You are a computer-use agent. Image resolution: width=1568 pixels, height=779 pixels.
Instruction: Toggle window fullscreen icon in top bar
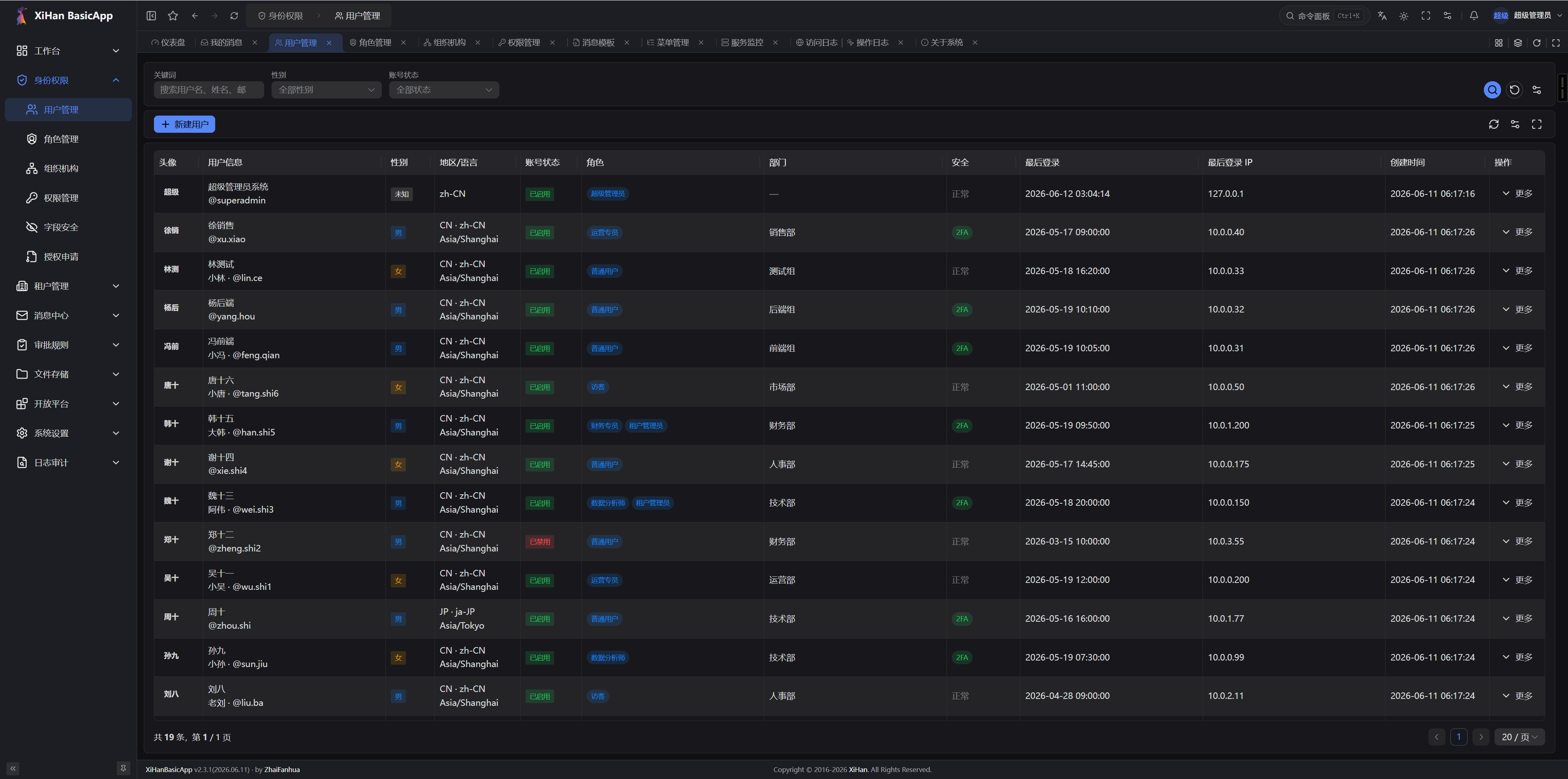[x=1425, y=16]
